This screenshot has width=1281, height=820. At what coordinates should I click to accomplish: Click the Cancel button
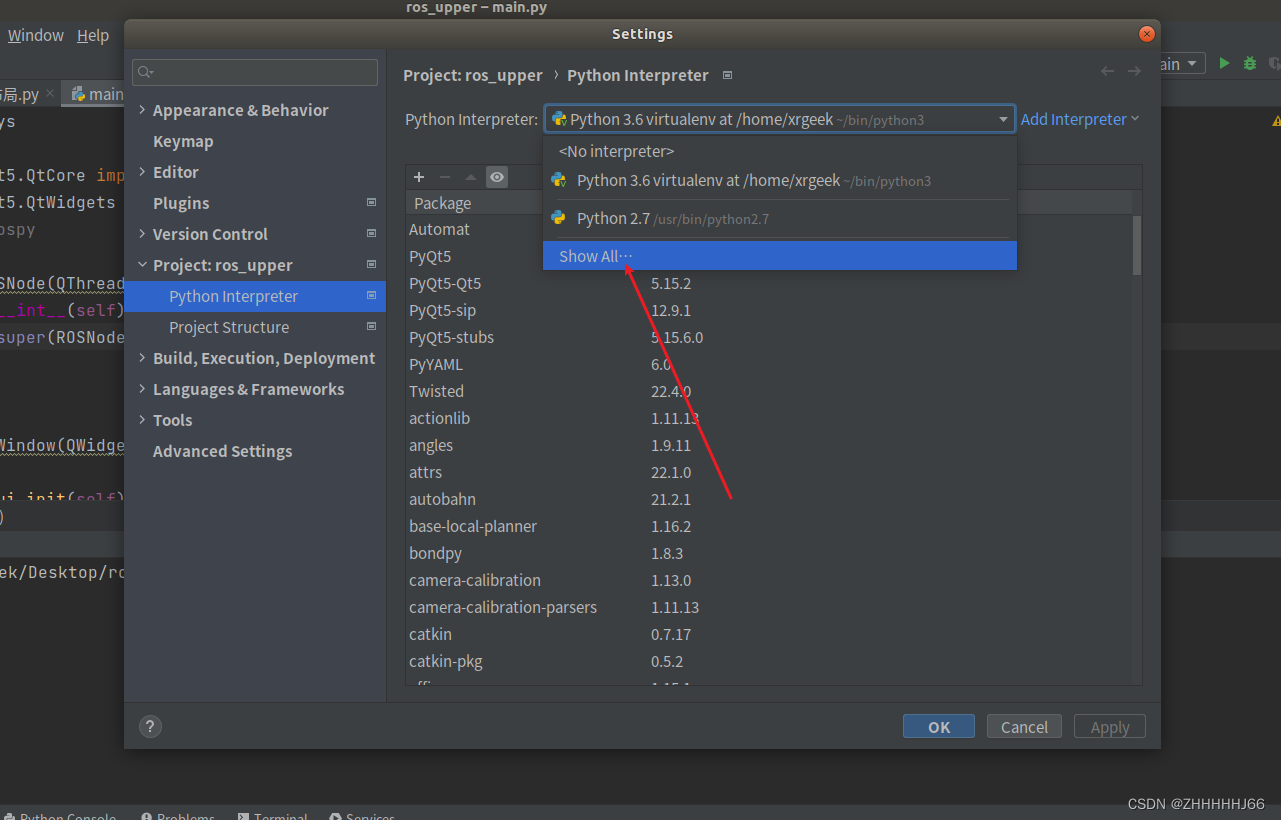pyautogui.click(x=1024, y=727)
